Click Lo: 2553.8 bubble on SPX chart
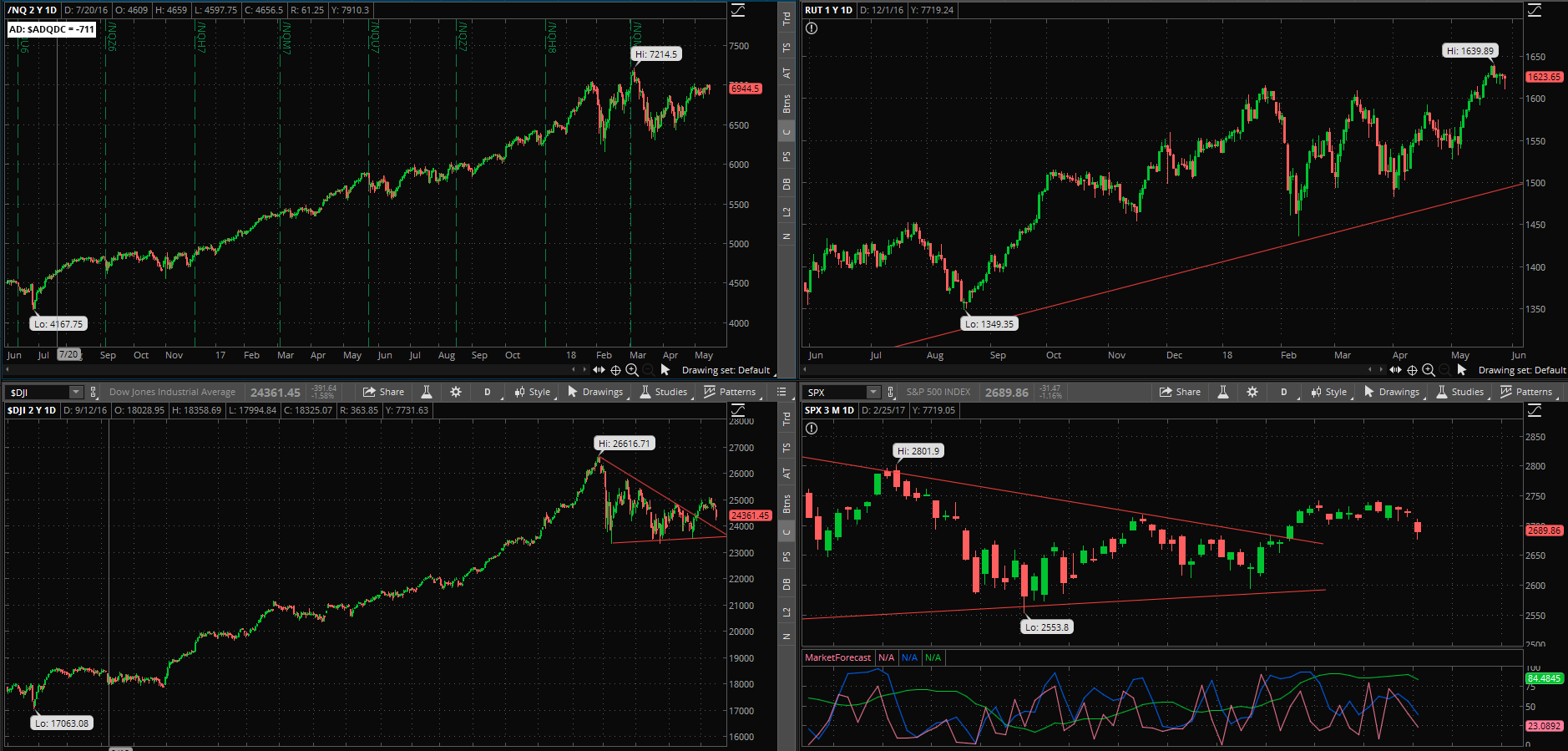This screenshot has height=751, width=1568. click(1046, 627)
